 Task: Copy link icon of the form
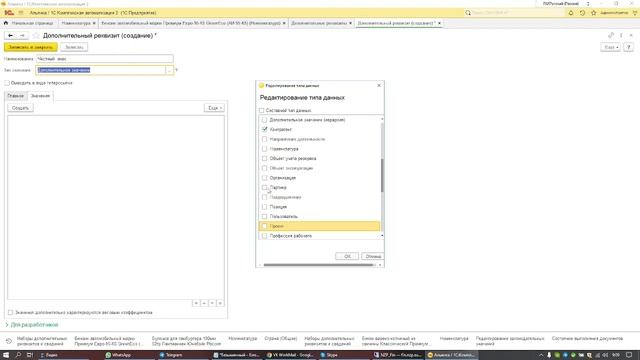tap(611, 36)
